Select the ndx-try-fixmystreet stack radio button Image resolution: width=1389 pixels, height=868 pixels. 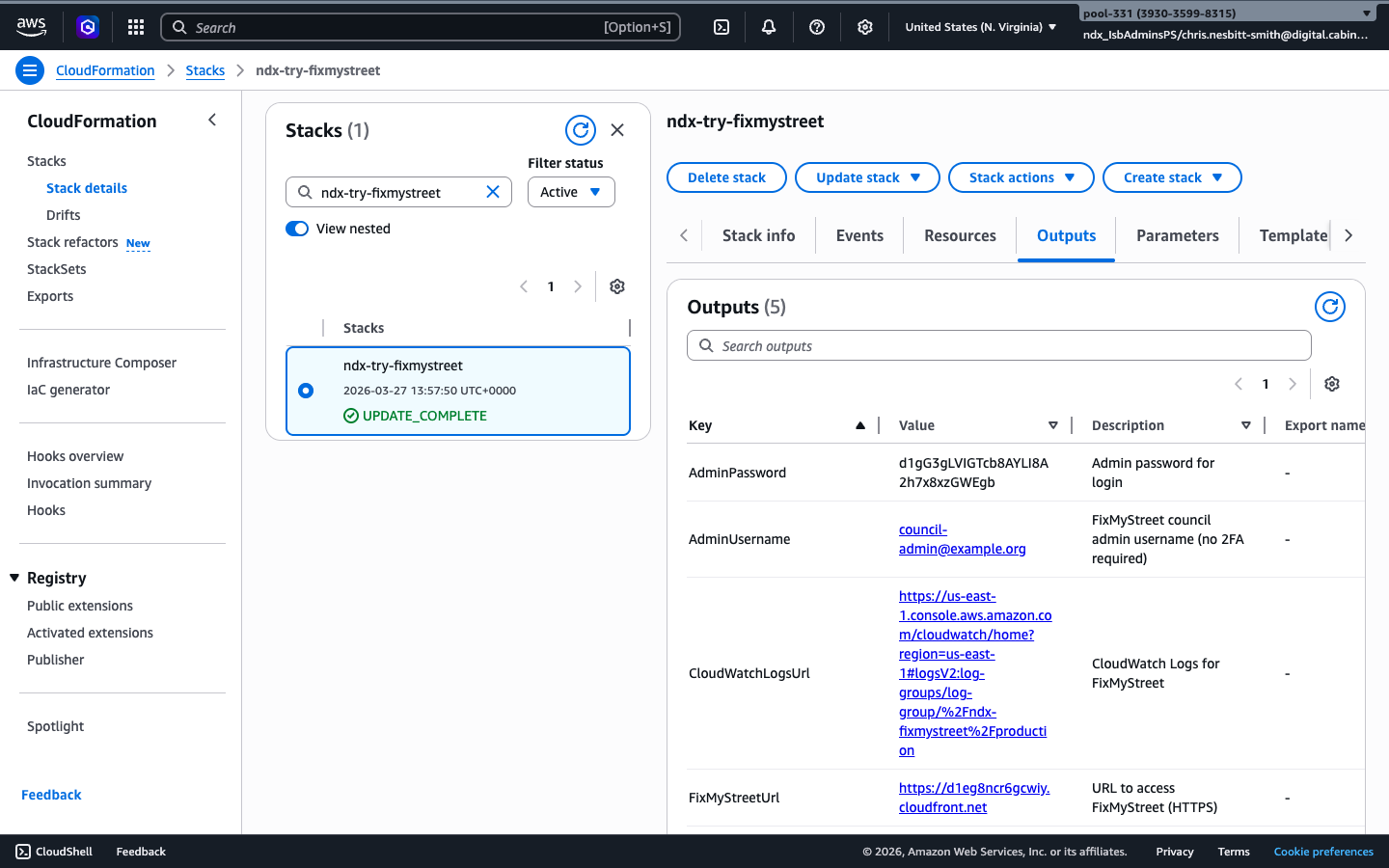point(306,391)
